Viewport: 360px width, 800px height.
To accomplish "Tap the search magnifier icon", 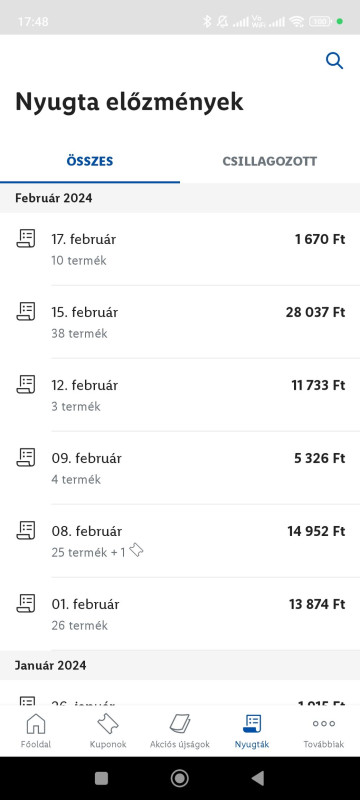I will click(x=335, y=61).
